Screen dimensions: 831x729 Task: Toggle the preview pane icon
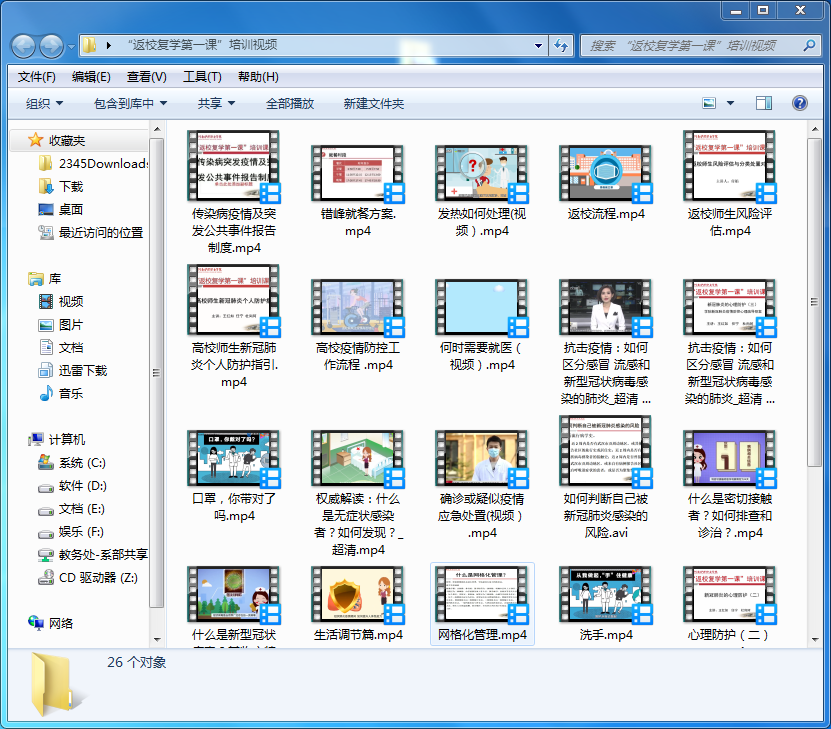(764, 103)
